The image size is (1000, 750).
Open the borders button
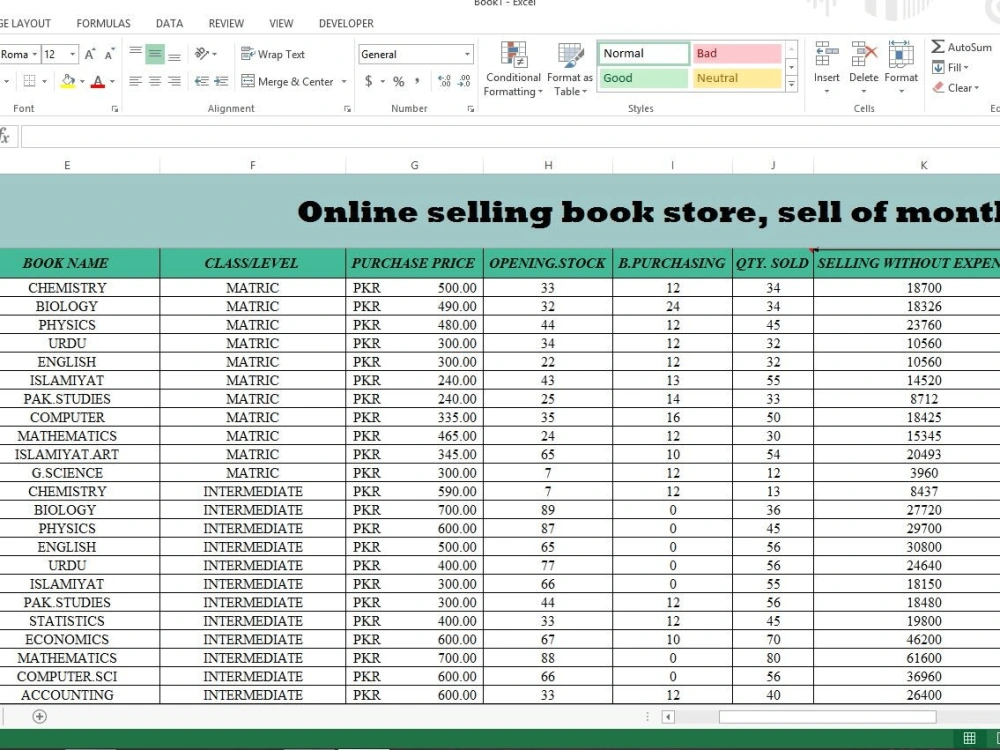[x=29, y=82]
